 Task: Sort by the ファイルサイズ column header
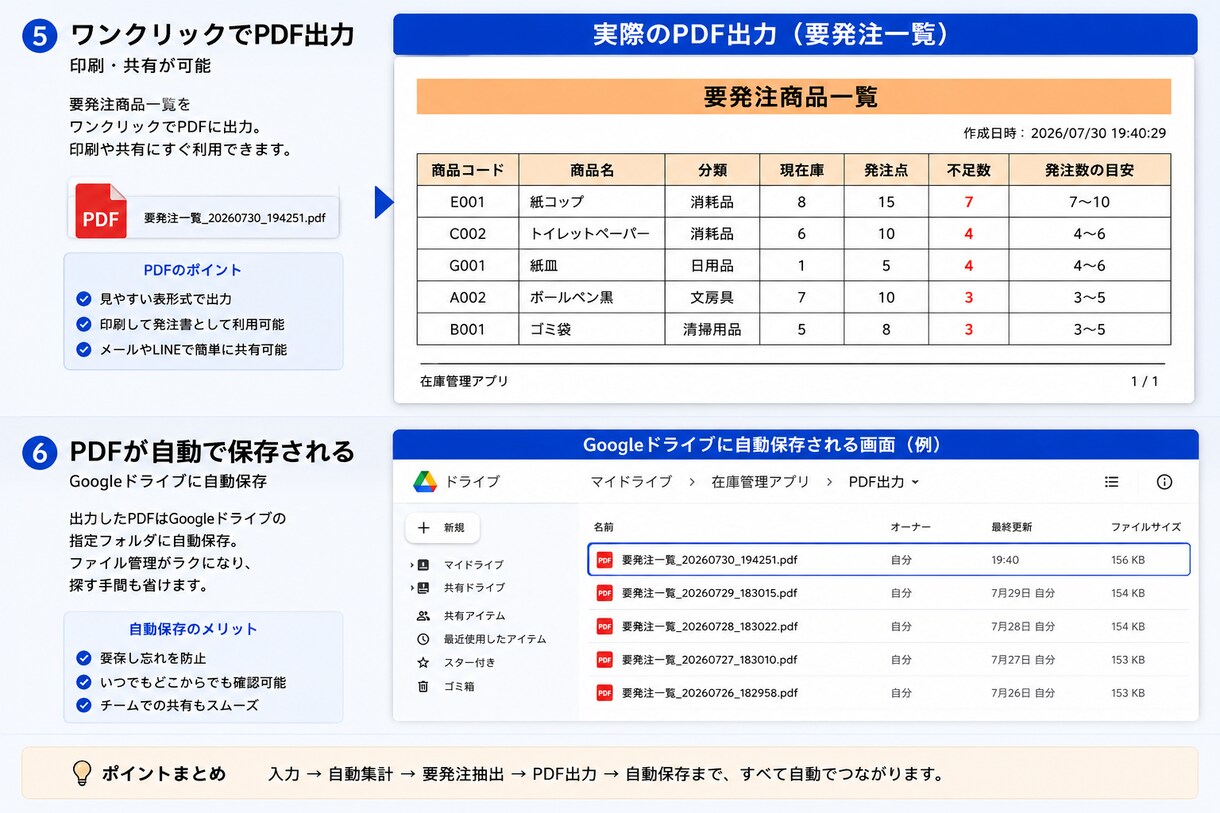1146,527
